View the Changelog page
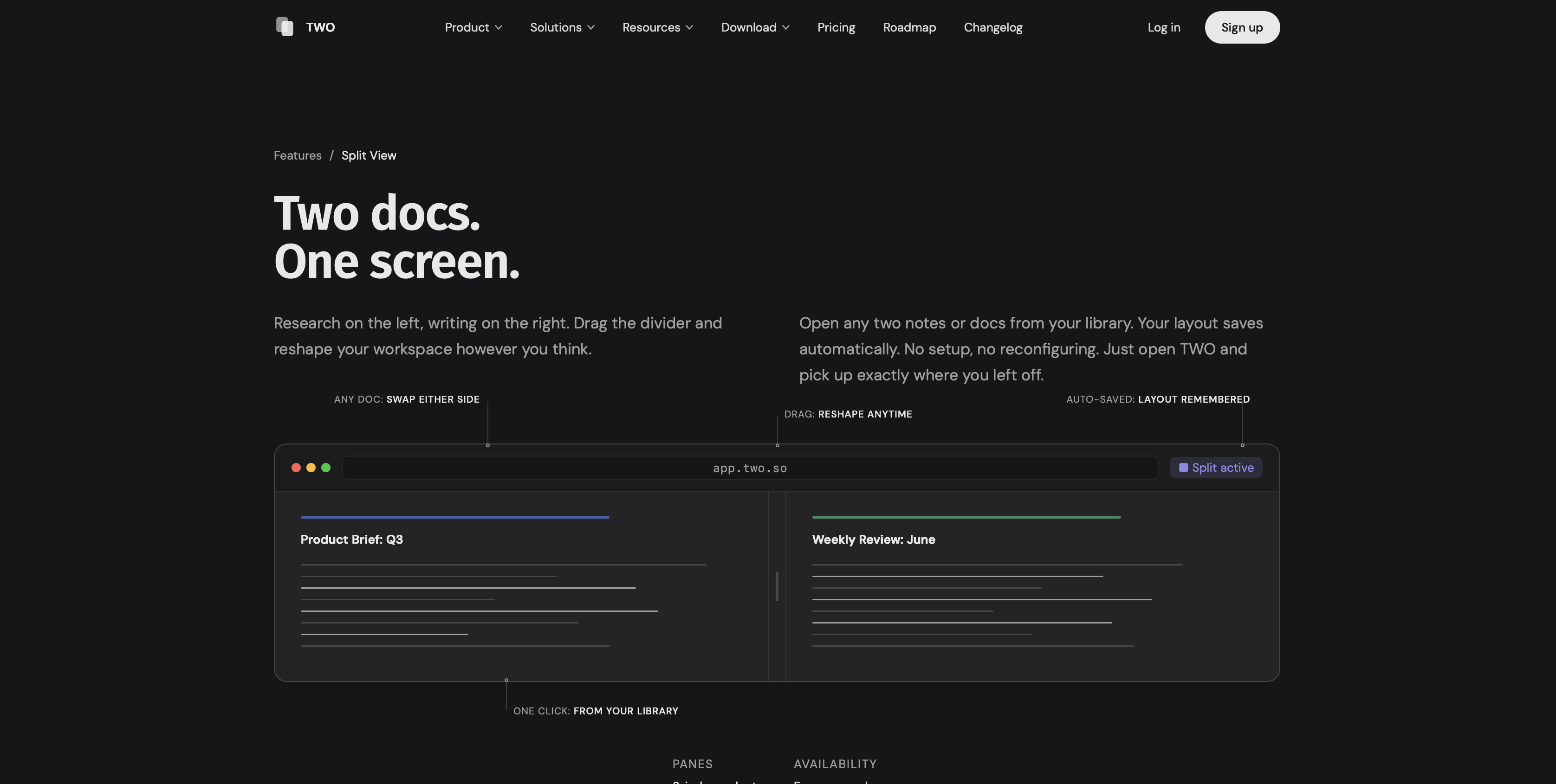 (x=992, y=27)
